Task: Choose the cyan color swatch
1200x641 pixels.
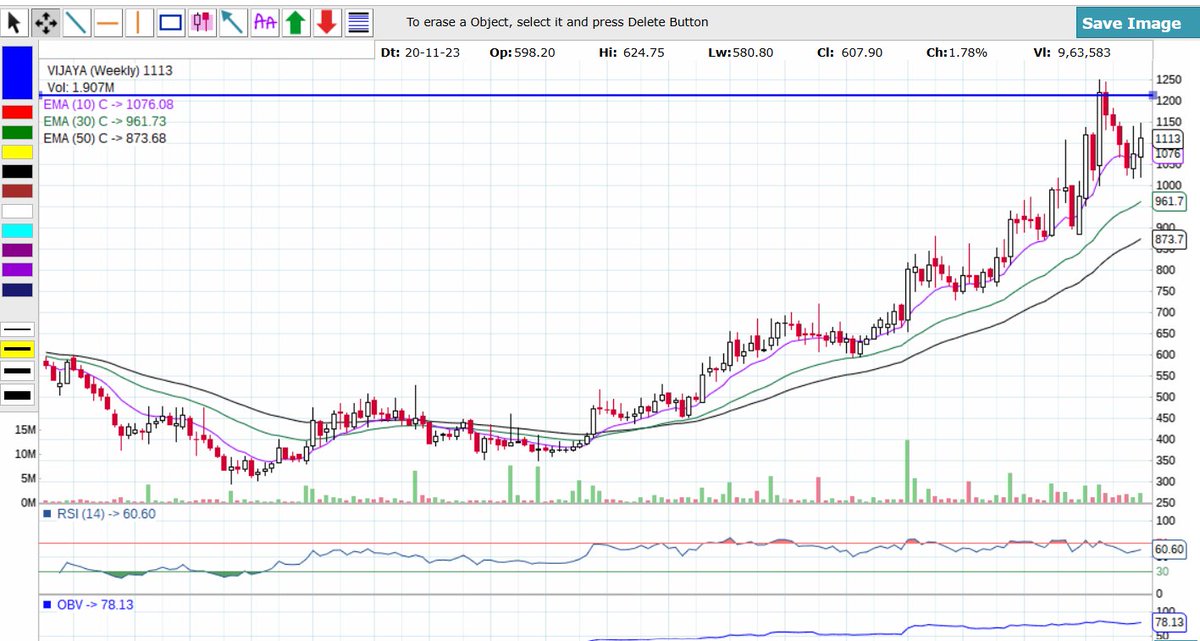Action: (x=18, y=230)
